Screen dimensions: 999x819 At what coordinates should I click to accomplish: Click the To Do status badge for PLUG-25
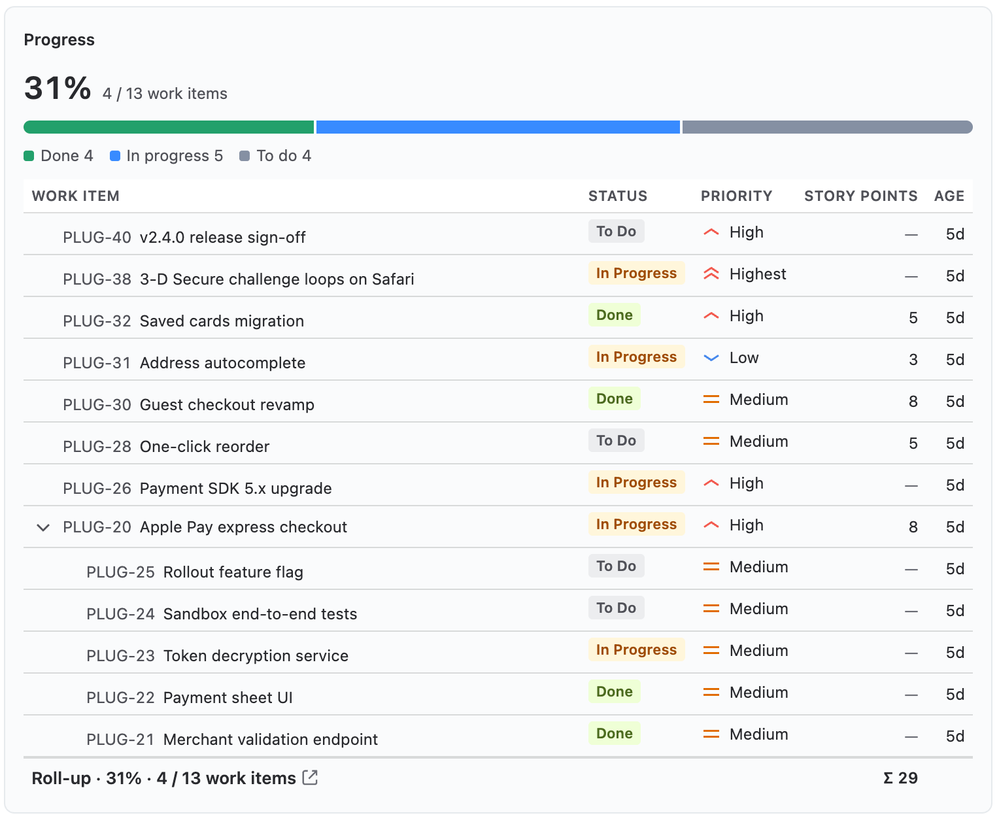pyautogui.click(x=616, y=567)
